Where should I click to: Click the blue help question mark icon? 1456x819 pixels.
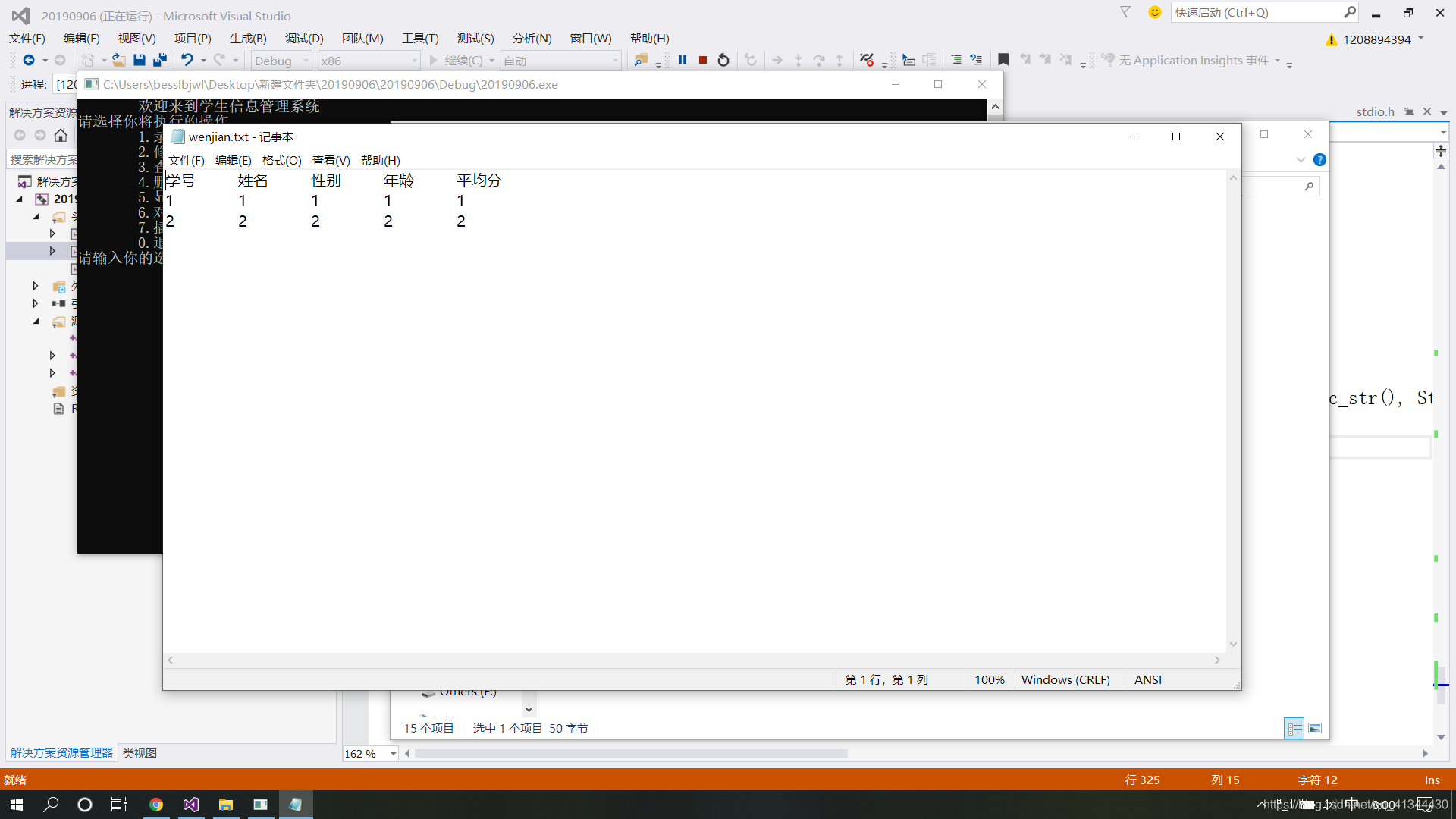(x=1319, y=159)
